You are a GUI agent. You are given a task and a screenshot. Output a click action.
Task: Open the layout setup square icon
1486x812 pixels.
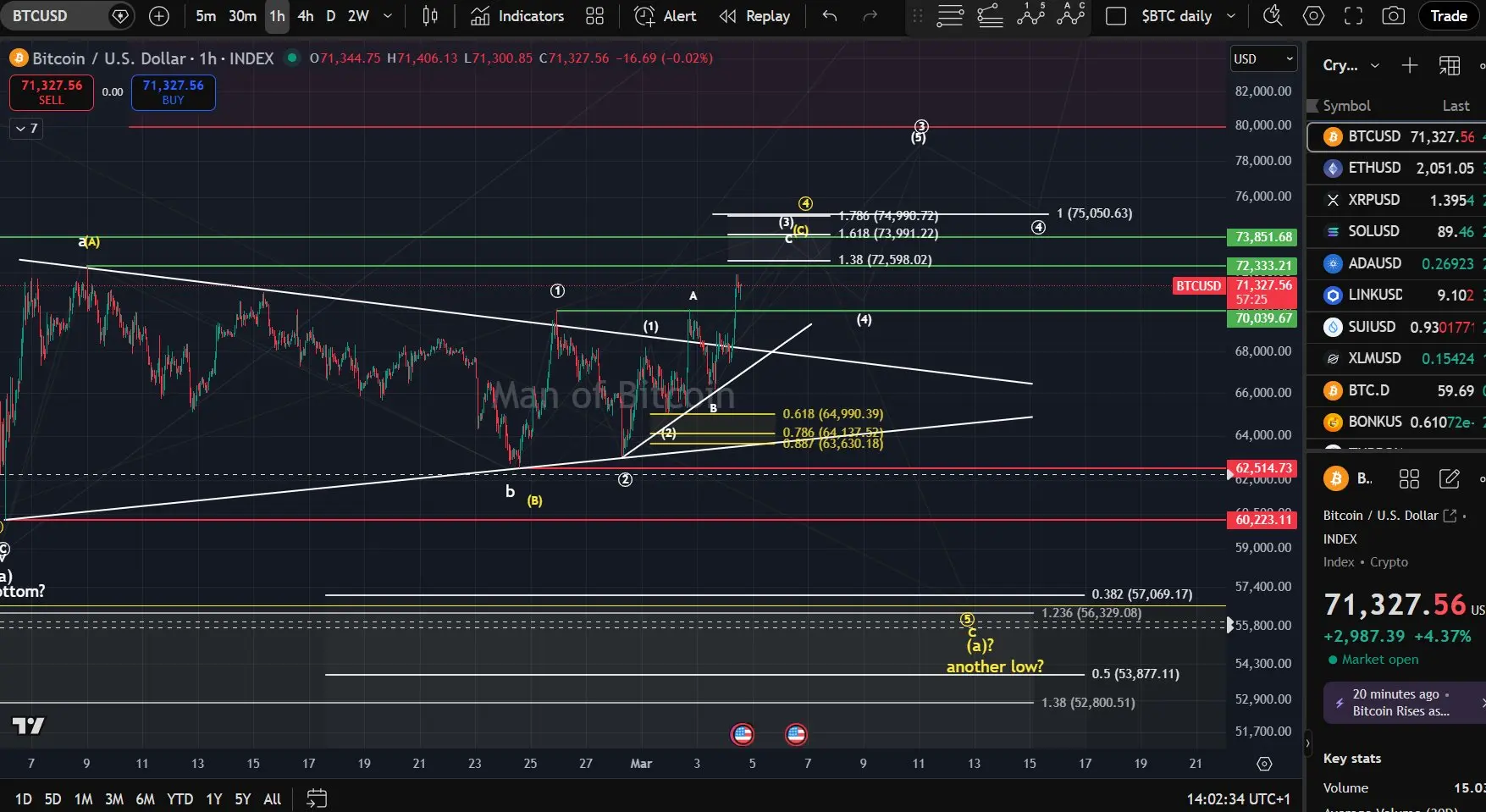pyautogui.click(x=1116, y=16)
